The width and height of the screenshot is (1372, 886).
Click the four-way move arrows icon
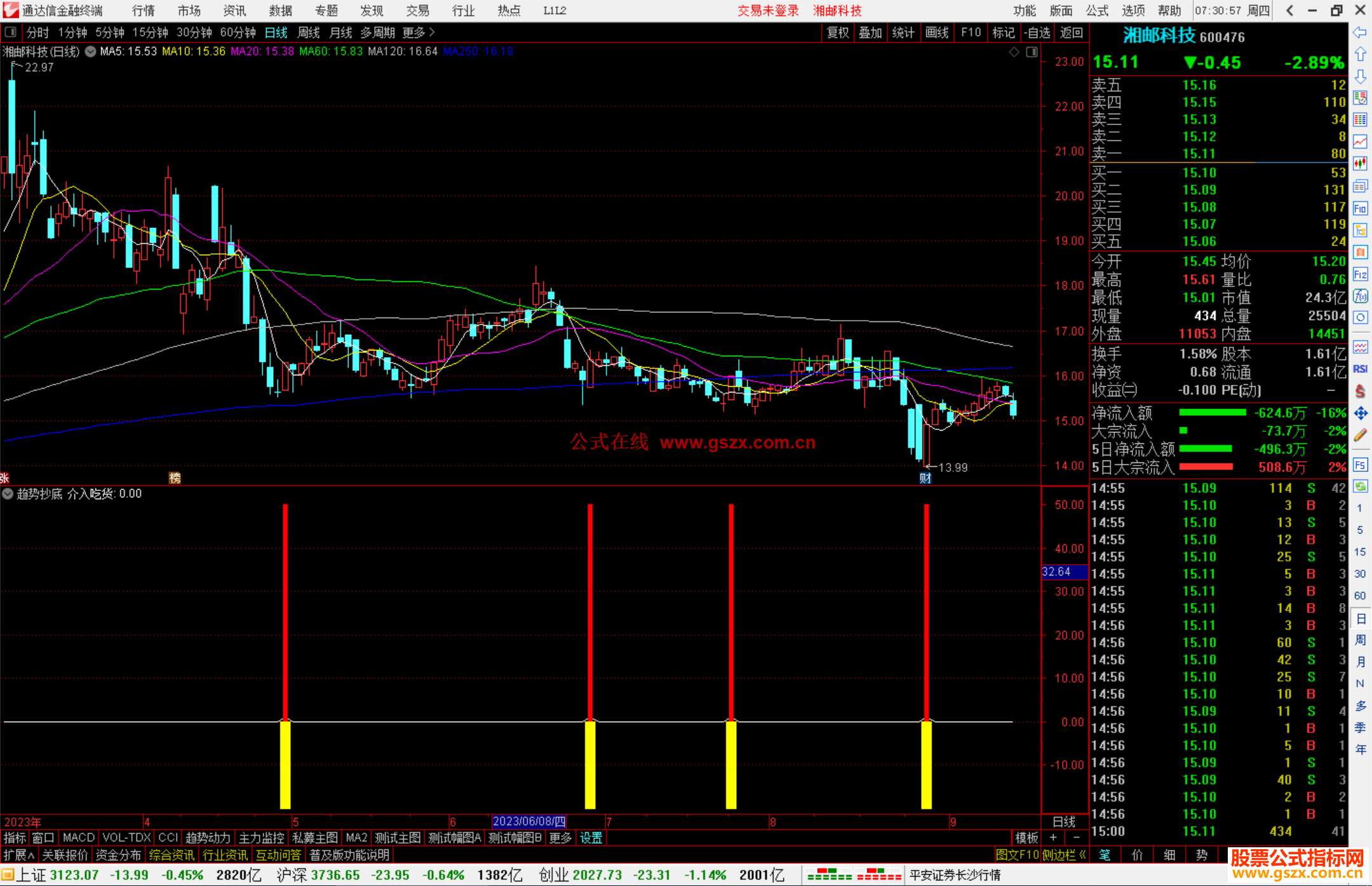tap(1360, 413)
